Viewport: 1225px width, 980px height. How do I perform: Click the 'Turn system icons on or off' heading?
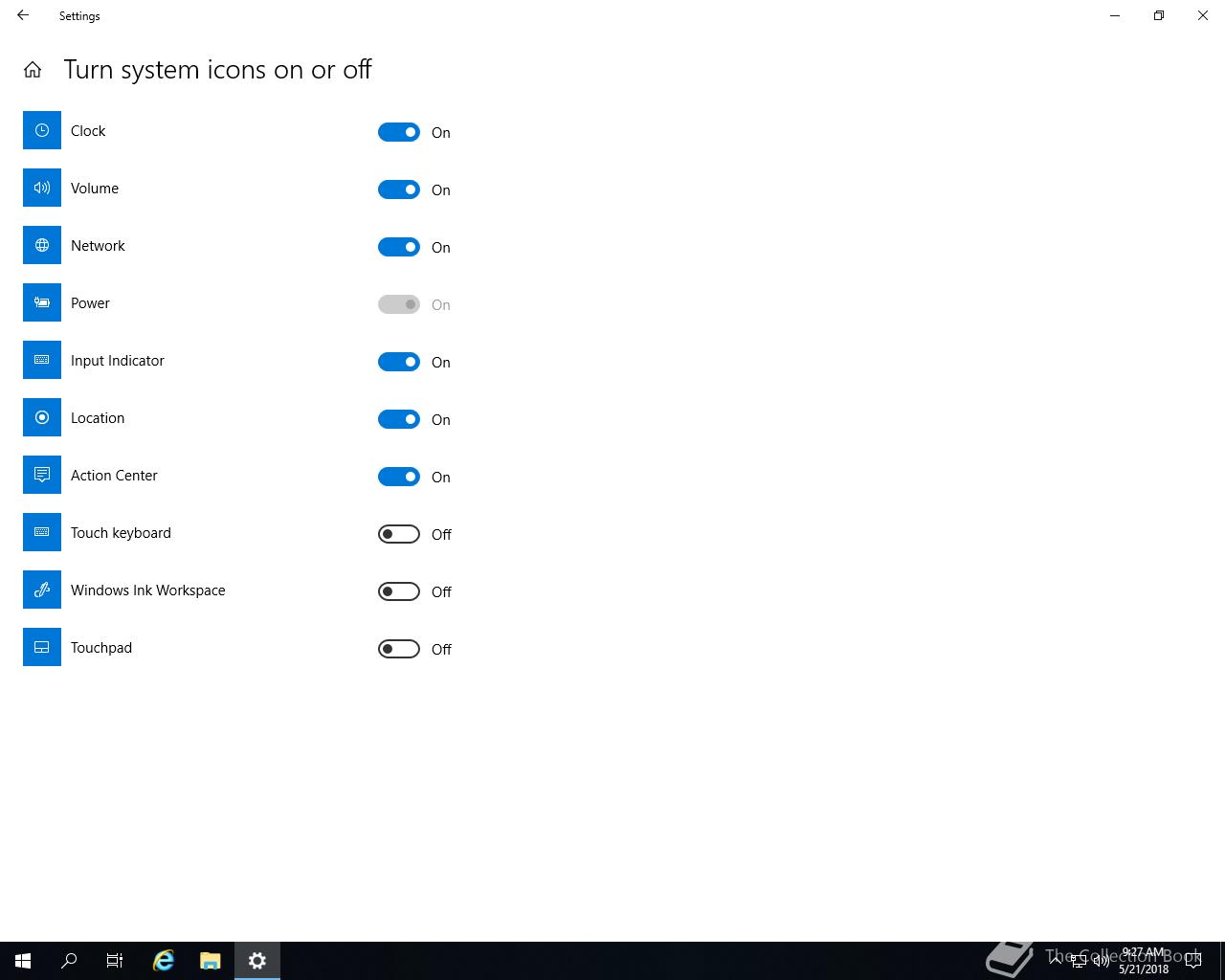point(217,70)
